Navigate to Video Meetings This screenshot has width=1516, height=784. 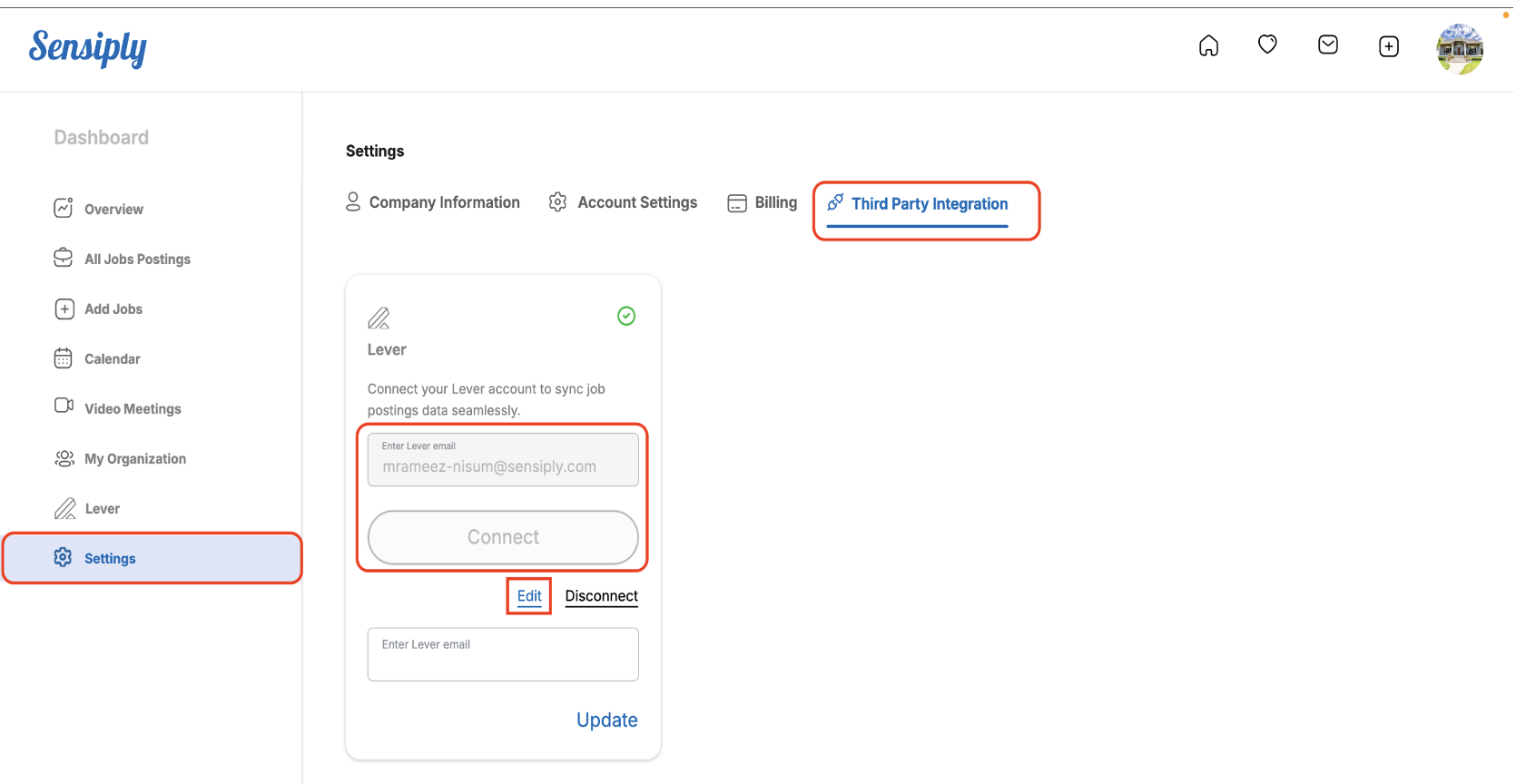pos(133,409)
